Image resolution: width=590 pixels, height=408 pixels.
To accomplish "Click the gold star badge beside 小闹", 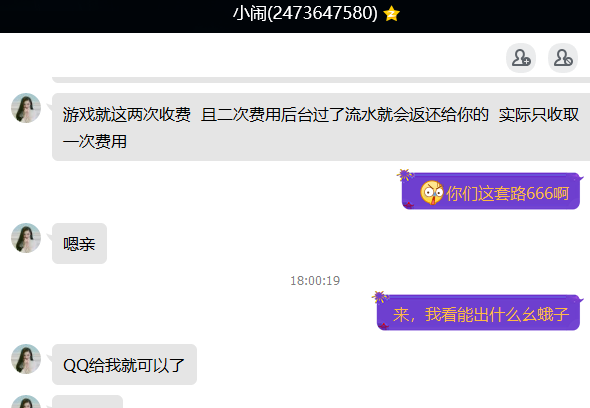I will (391, 14).
